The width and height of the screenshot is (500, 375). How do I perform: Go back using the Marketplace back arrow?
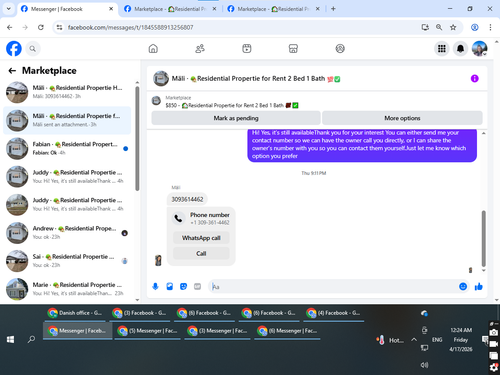coord(12,71)
